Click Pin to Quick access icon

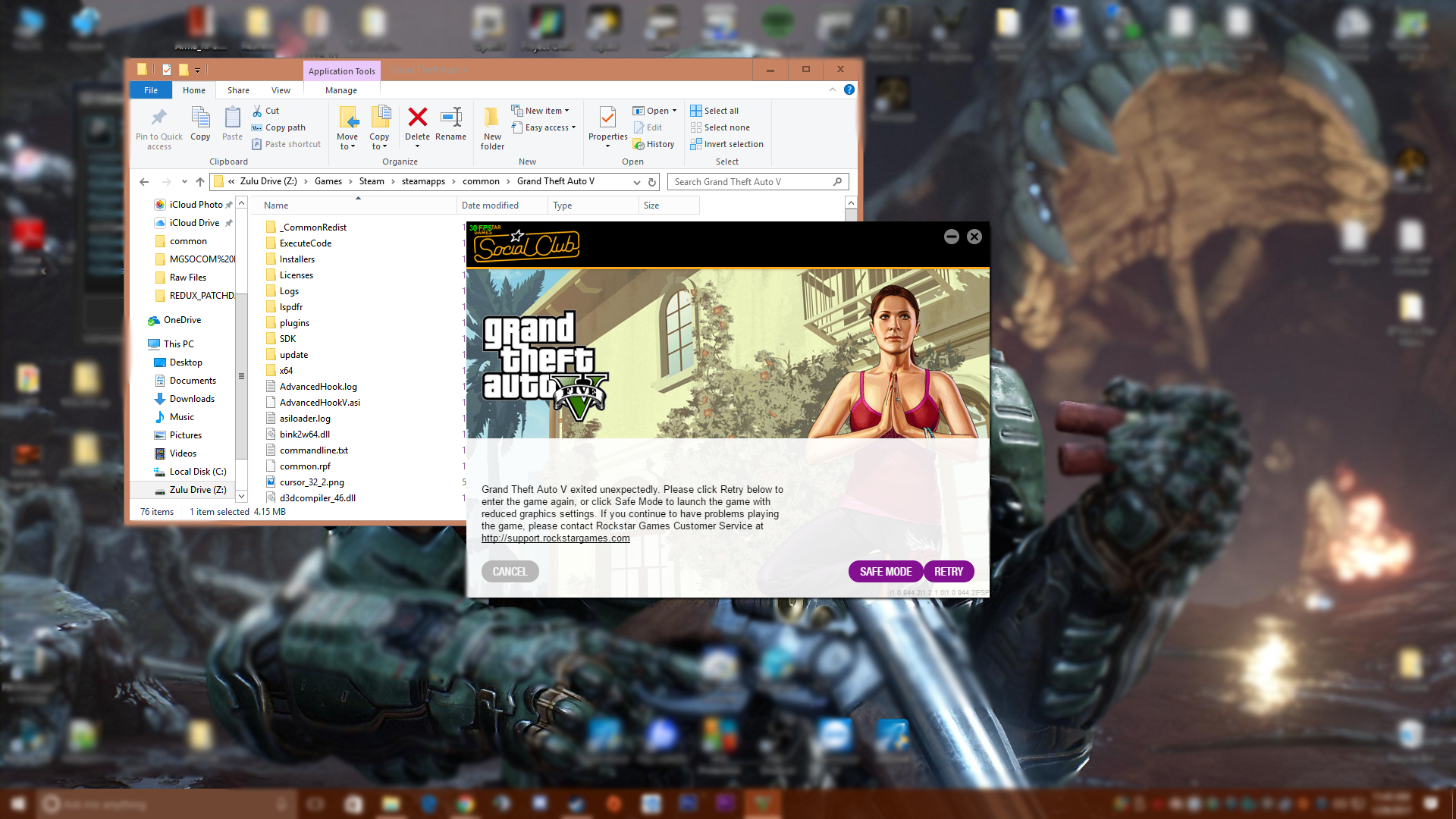pyautogui.click(x=158, y=118)
